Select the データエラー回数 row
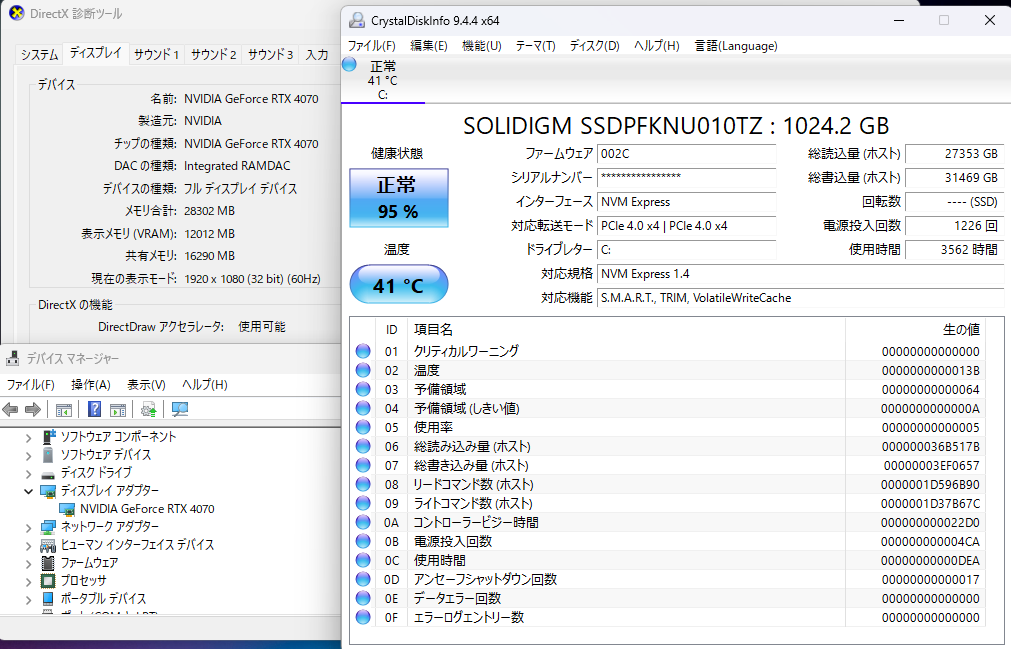Screen dimensions: 1011x649 667,598
